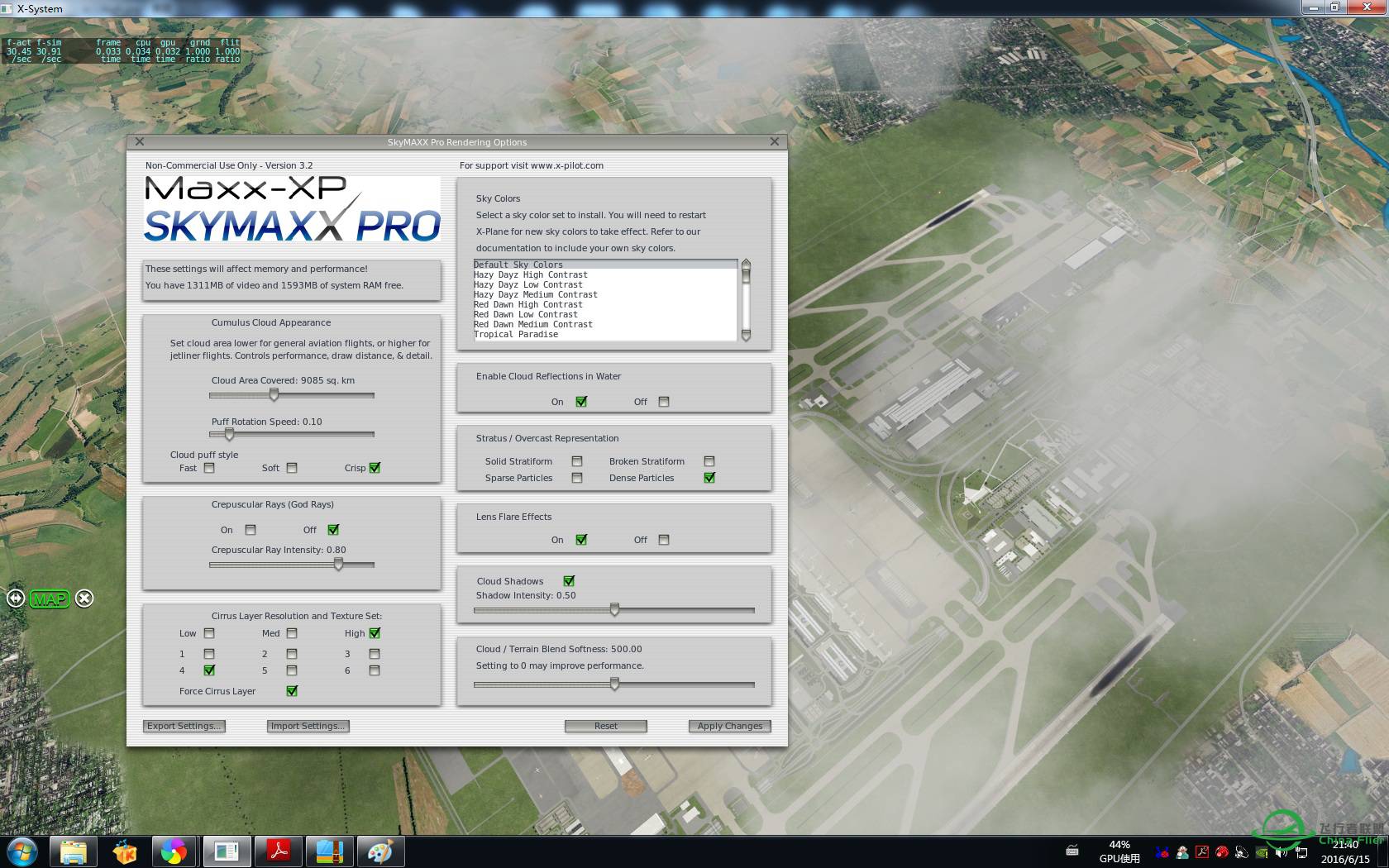The image size is (1389, 868).
Task: Open Windows Explorer from the taskbar
Action: (74, 851)
